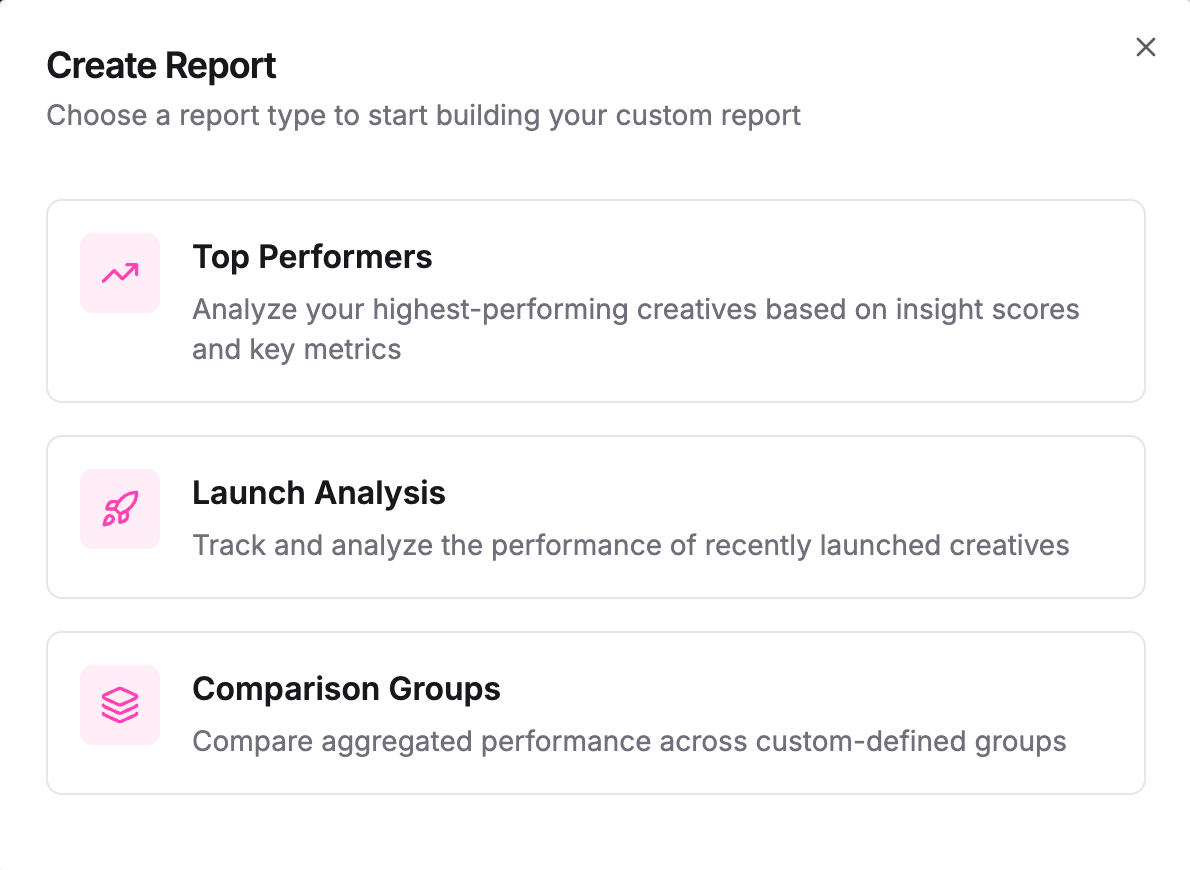The width and height of the screenshot is (1190, 870).
Task: Click the Launch Analysis title text
Action: pos(319,493)
